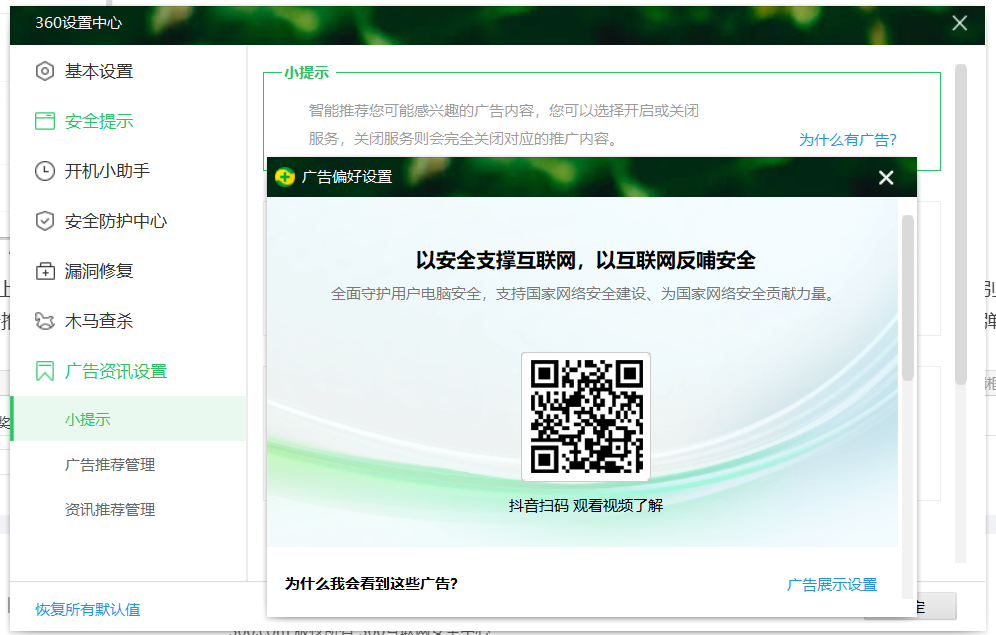Click the 木马查杀 horse icon

pos(44,321)
